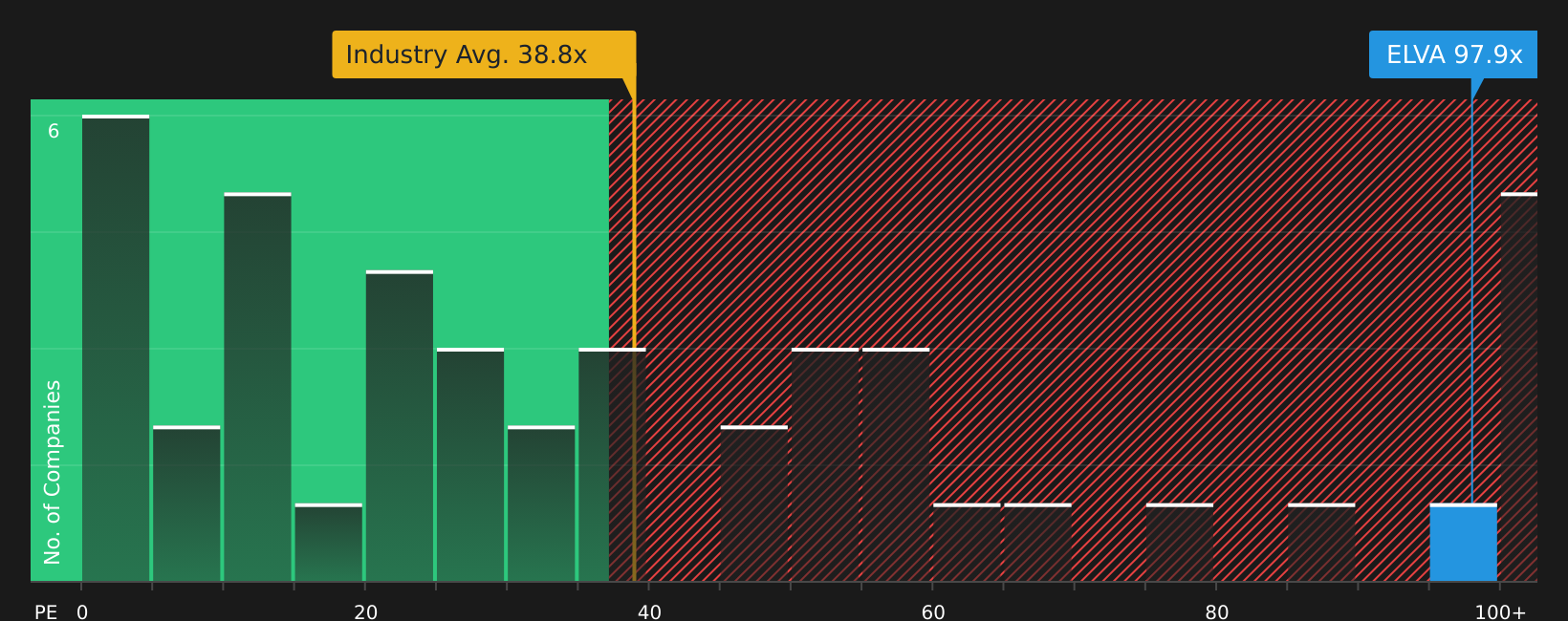
Task: Click the 6 y-axis value label
Action: click(x=54, y=132)
